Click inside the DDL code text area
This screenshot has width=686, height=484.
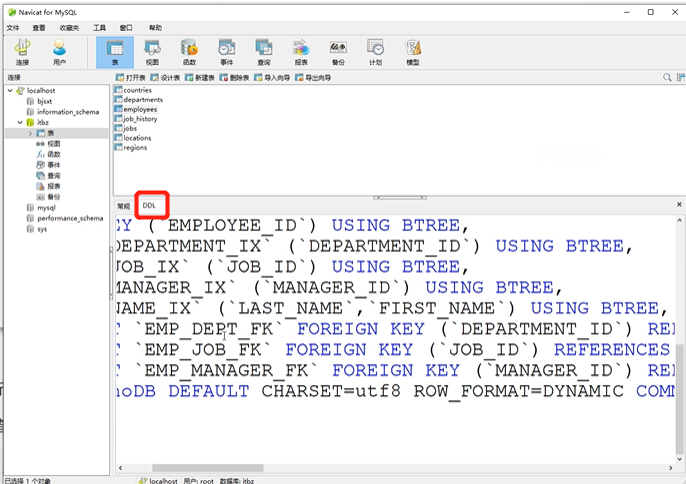click(396, 339)
